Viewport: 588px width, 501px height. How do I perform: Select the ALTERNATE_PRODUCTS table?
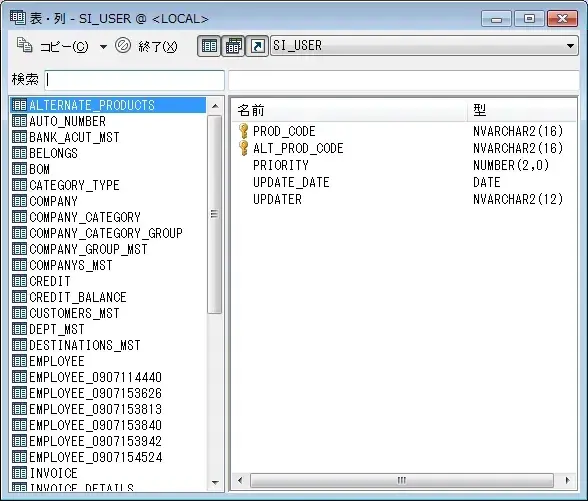(108, 105)
